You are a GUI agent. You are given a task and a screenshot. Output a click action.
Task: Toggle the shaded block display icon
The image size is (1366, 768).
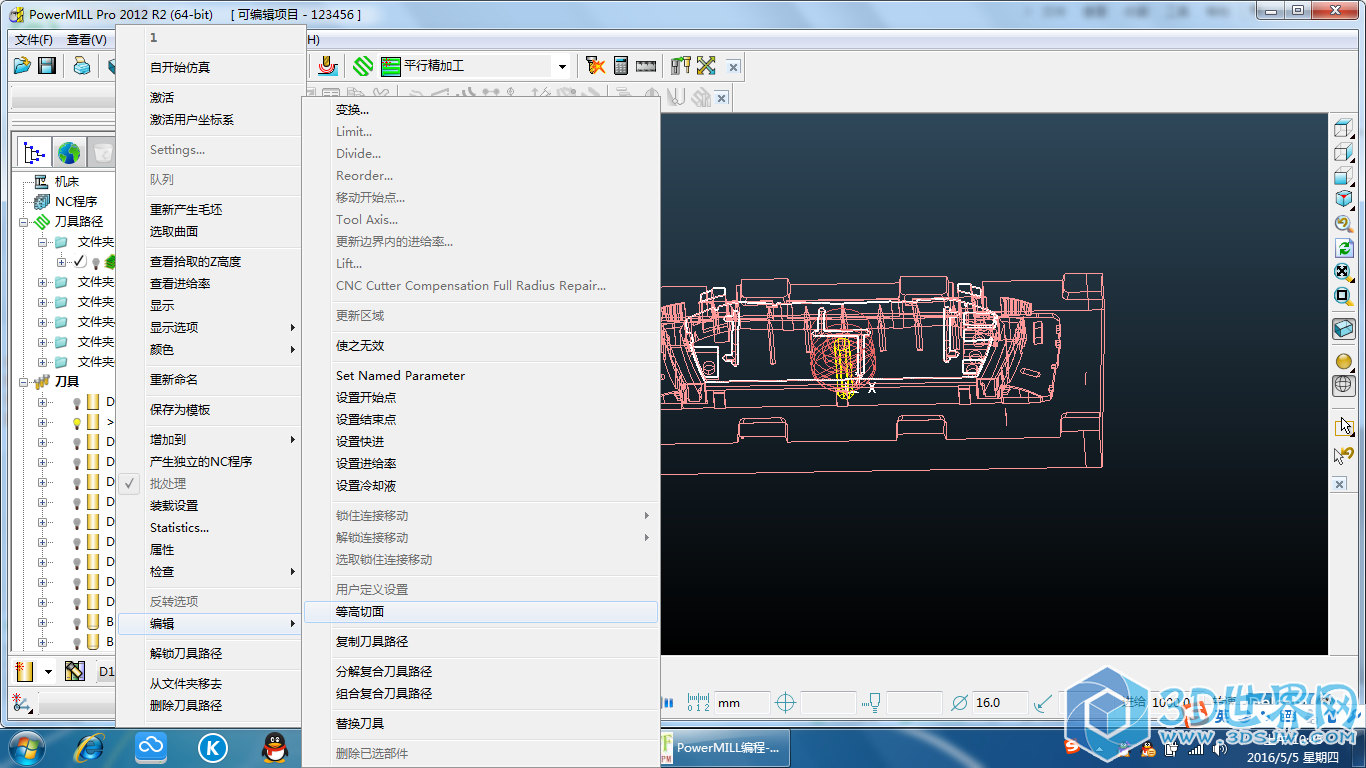coord(1343,328)
